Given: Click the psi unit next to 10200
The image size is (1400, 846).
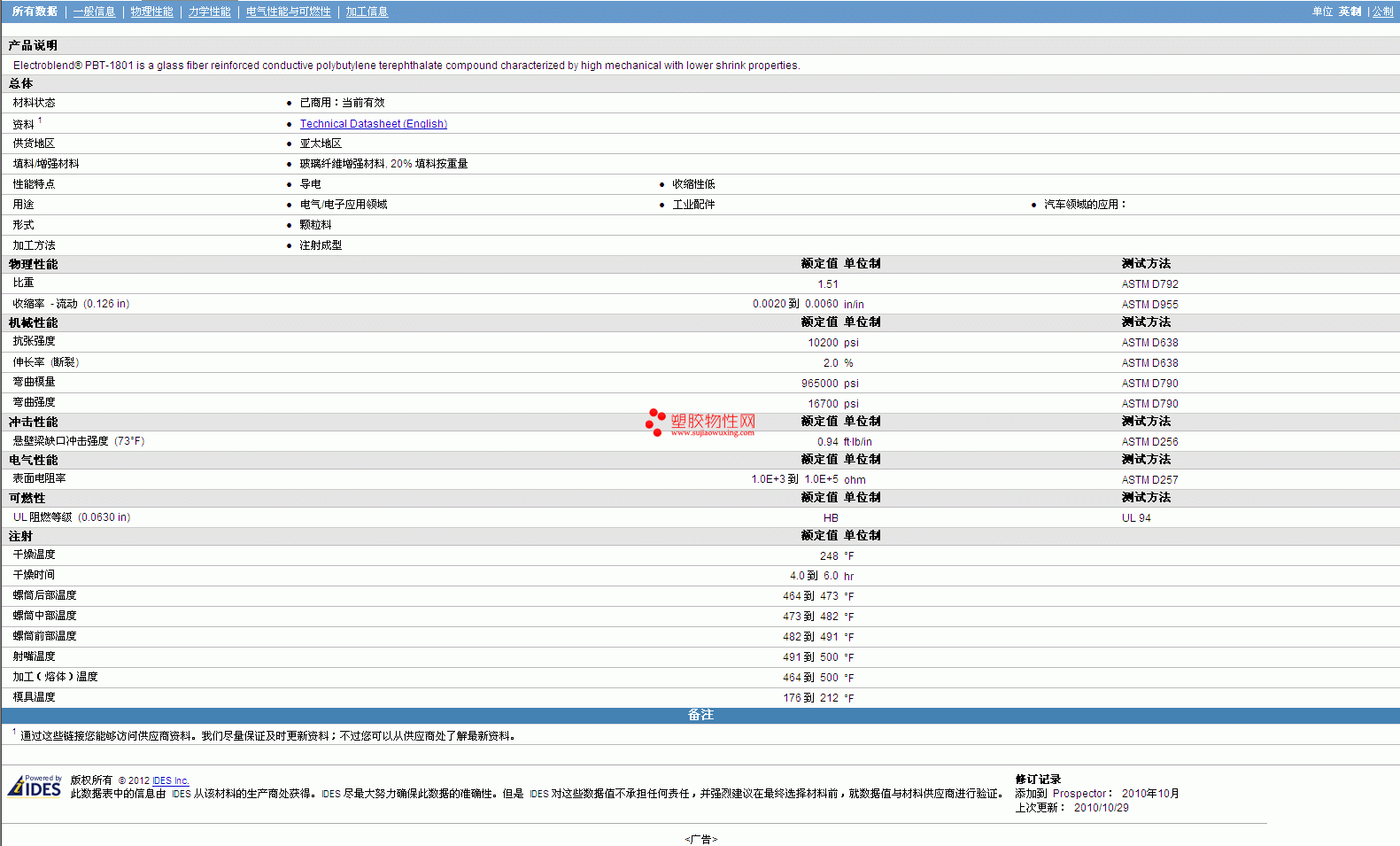Looking at the screenshot, I should (x=851, y=343).
